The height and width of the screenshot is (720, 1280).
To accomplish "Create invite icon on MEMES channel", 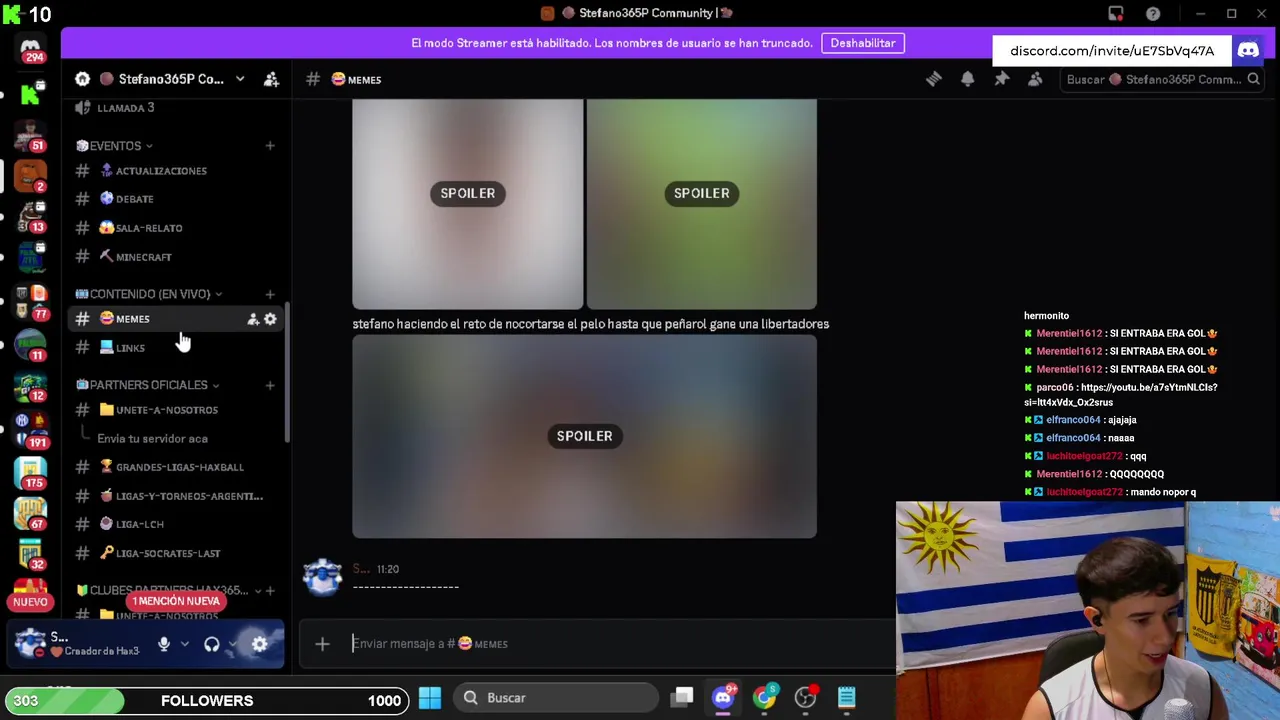I will tap(253, 319).
